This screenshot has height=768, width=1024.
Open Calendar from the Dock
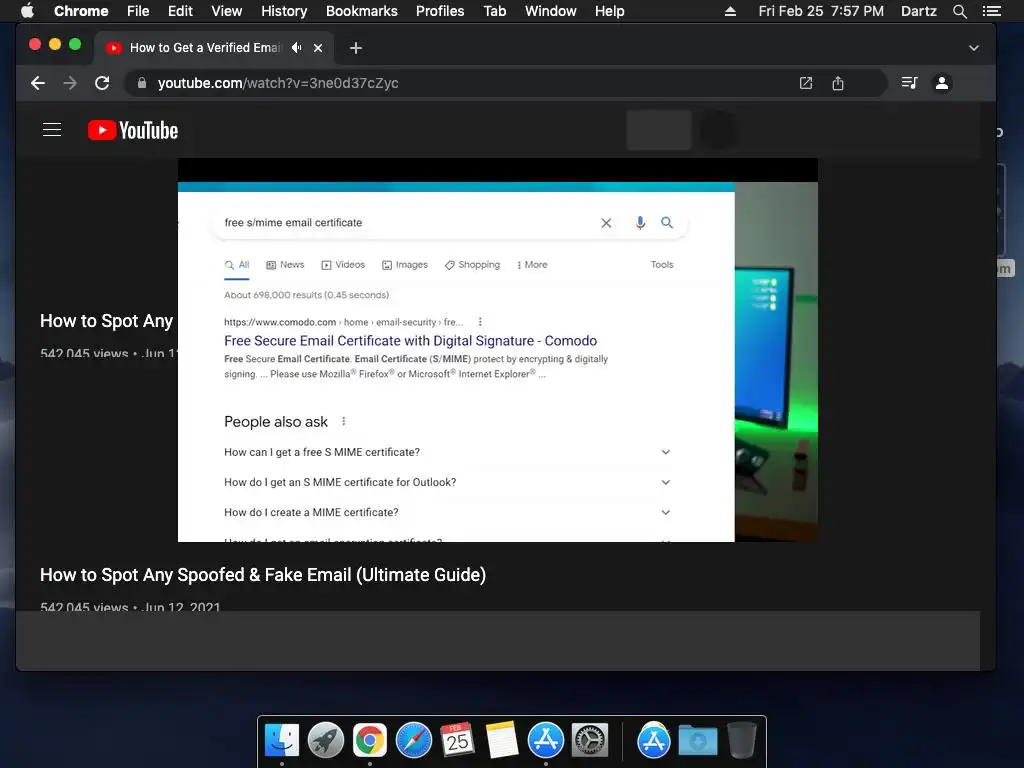pos(457,740)
